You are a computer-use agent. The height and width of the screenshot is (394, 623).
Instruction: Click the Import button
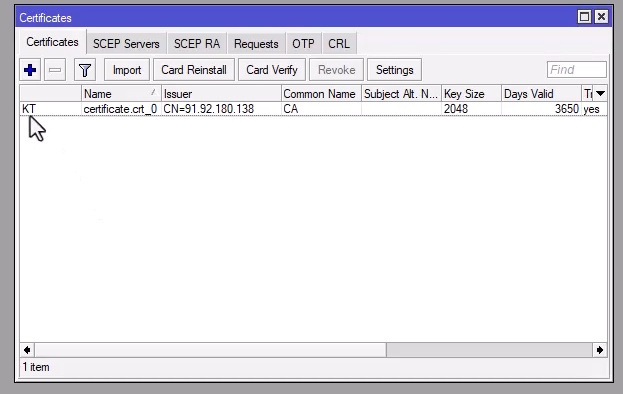[127, 70]
